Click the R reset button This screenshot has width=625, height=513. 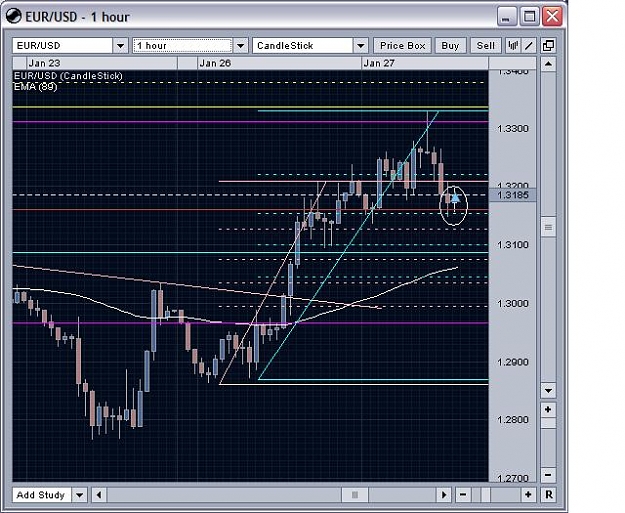(548, 495)
